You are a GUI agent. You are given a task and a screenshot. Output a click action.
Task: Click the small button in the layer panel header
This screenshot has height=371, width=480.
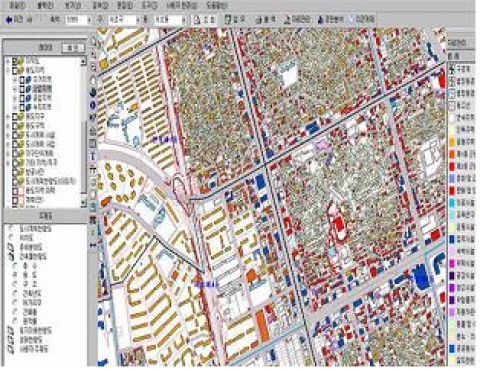point(73,48)
